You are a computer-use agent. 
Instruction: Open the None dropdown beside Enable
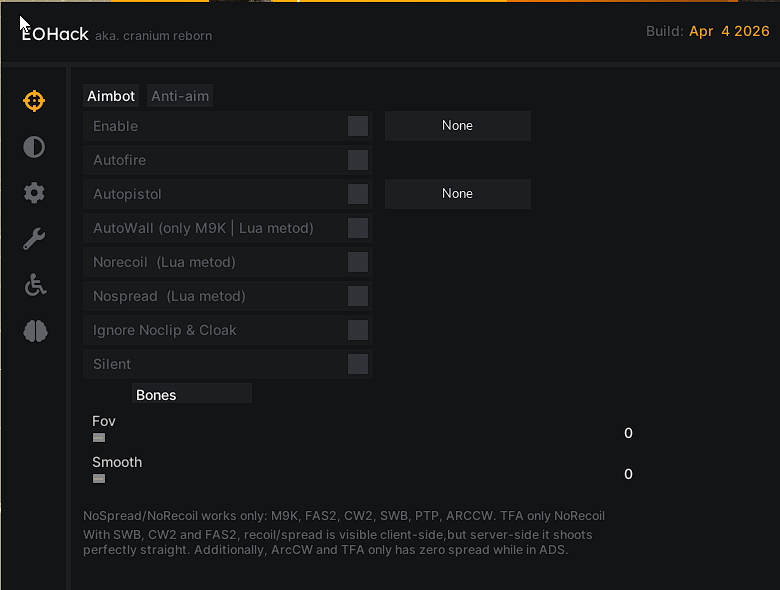point(457,126)
